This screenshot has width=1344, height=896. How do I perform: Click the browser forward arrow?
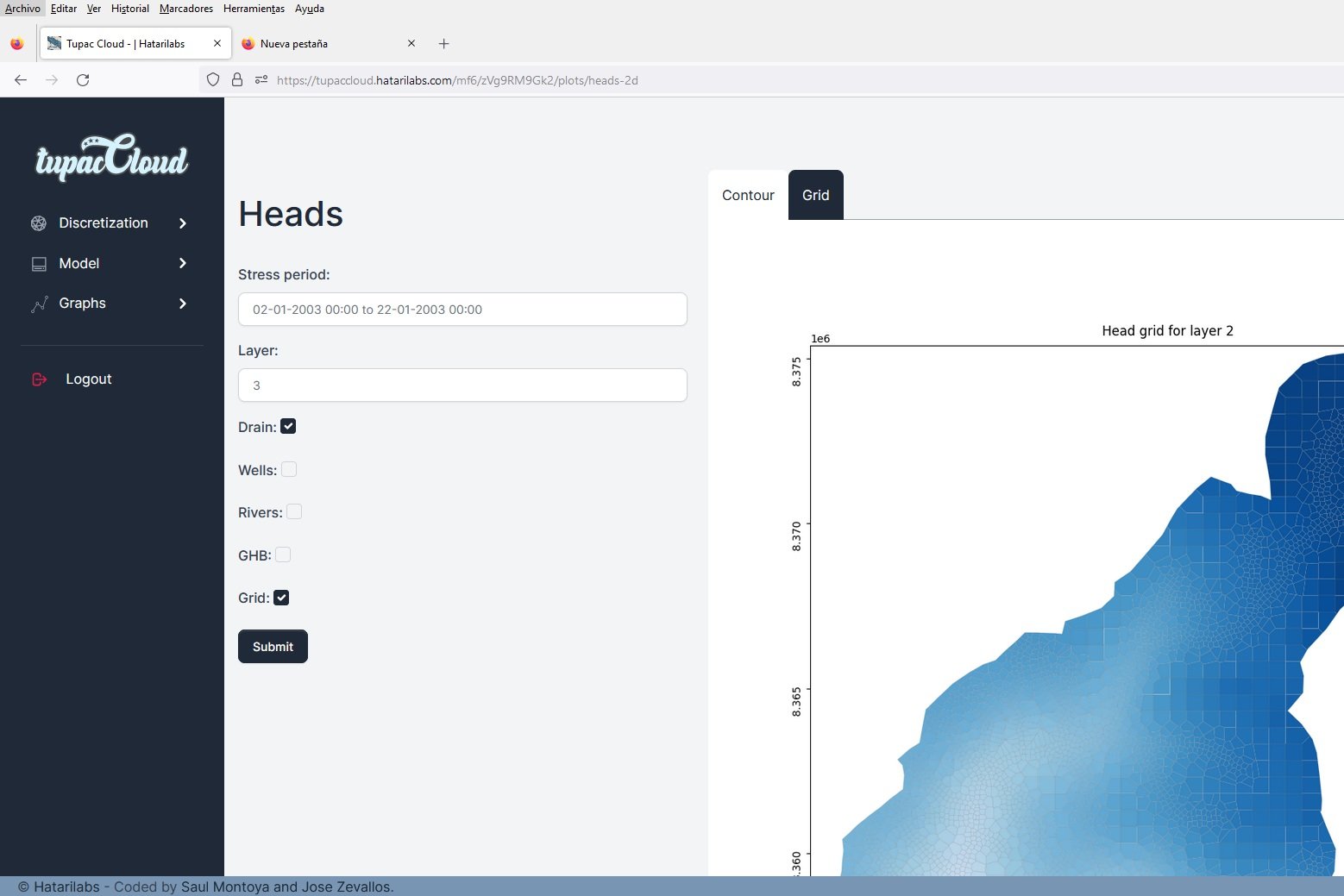pyautogui.click(x=52, y=80)
